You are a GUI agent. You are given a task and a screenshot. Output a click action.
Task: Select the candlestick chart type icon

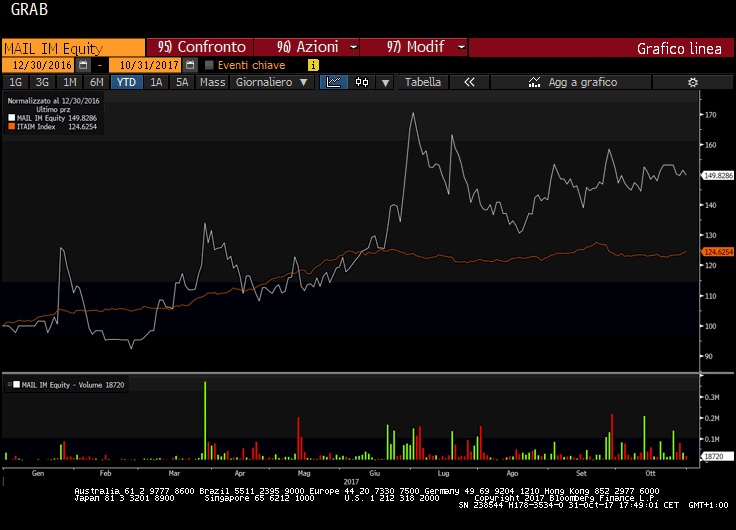coord(362,82)
